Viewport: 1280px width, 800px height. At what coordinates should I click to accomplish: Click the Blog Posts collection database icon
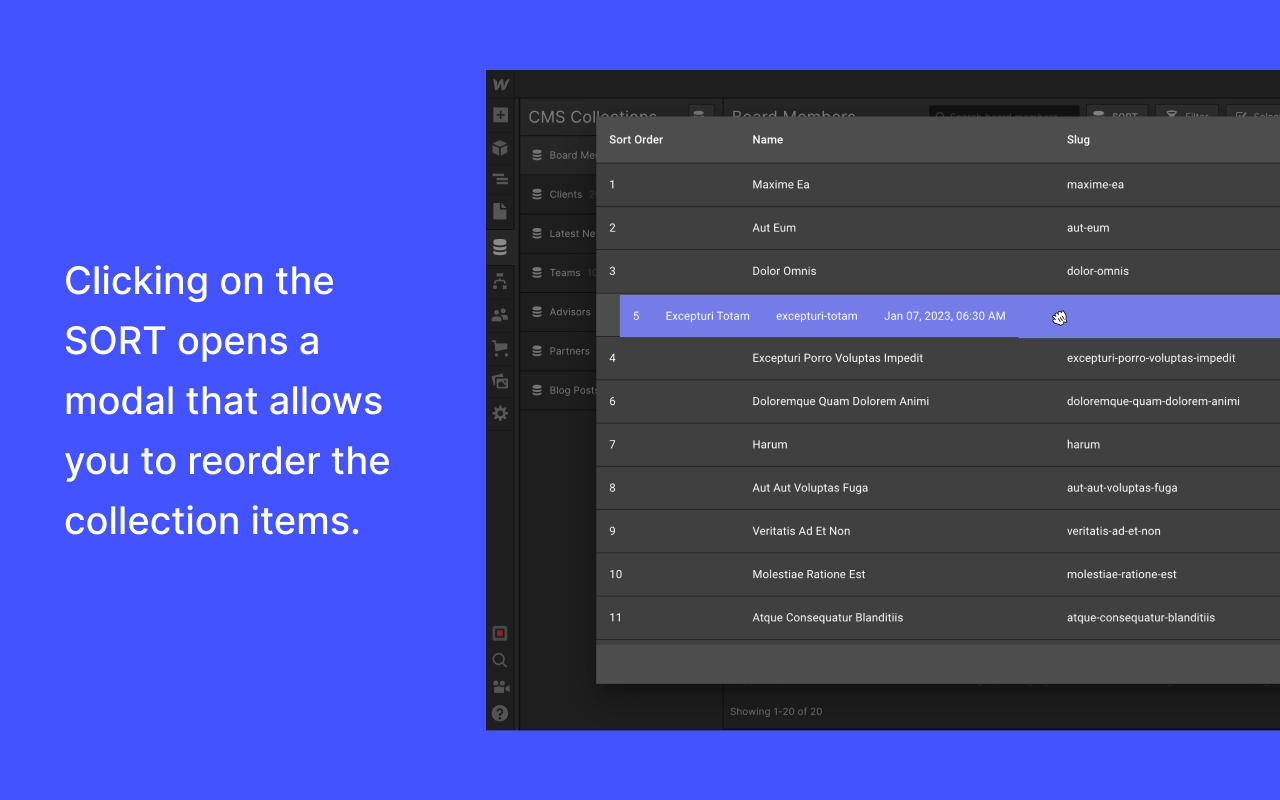click(x=537, y=390)
